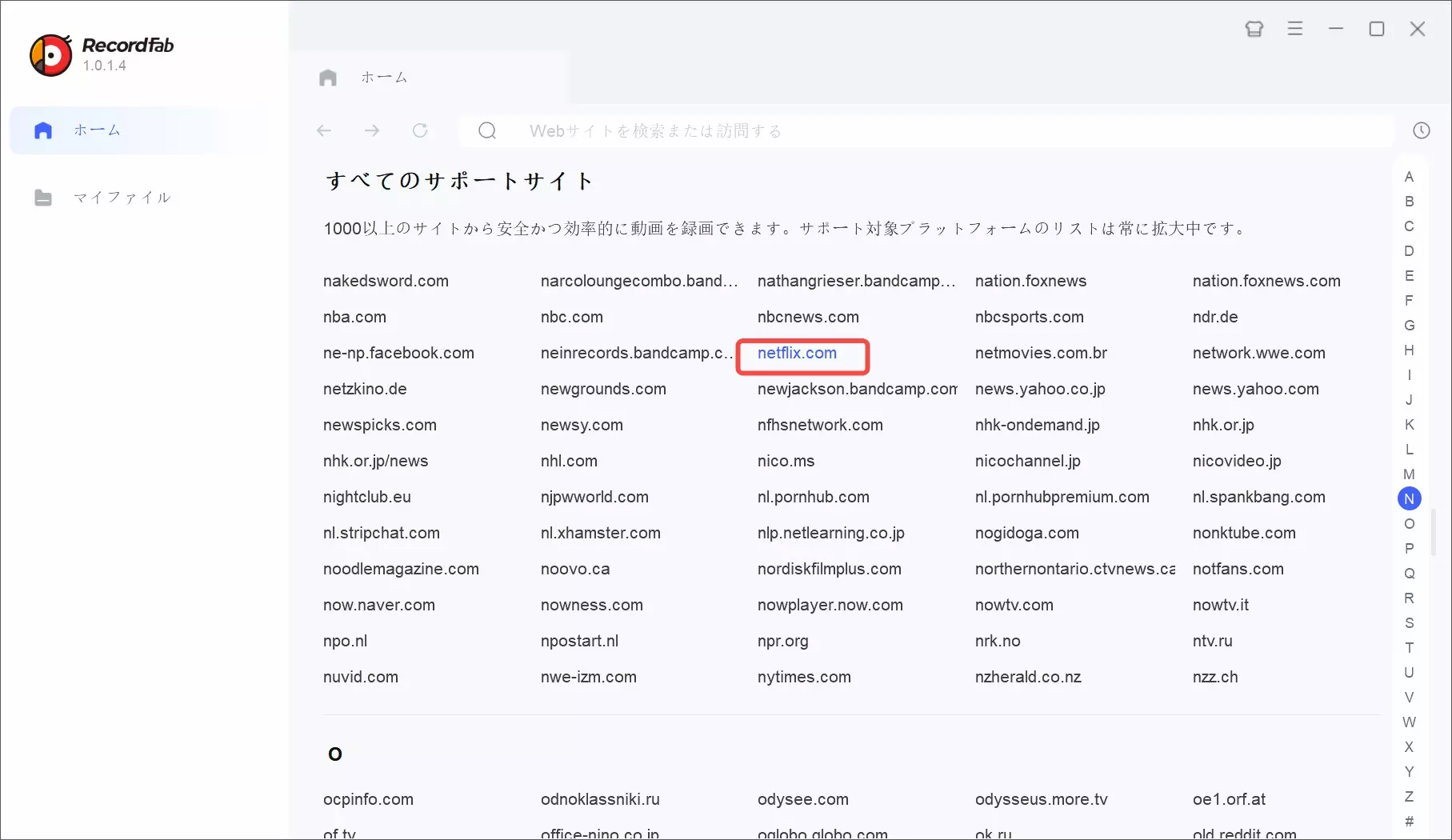Open oe1.orf.at link
The height and width of the screenshot is (840, 1452).
click(1229, 799)
